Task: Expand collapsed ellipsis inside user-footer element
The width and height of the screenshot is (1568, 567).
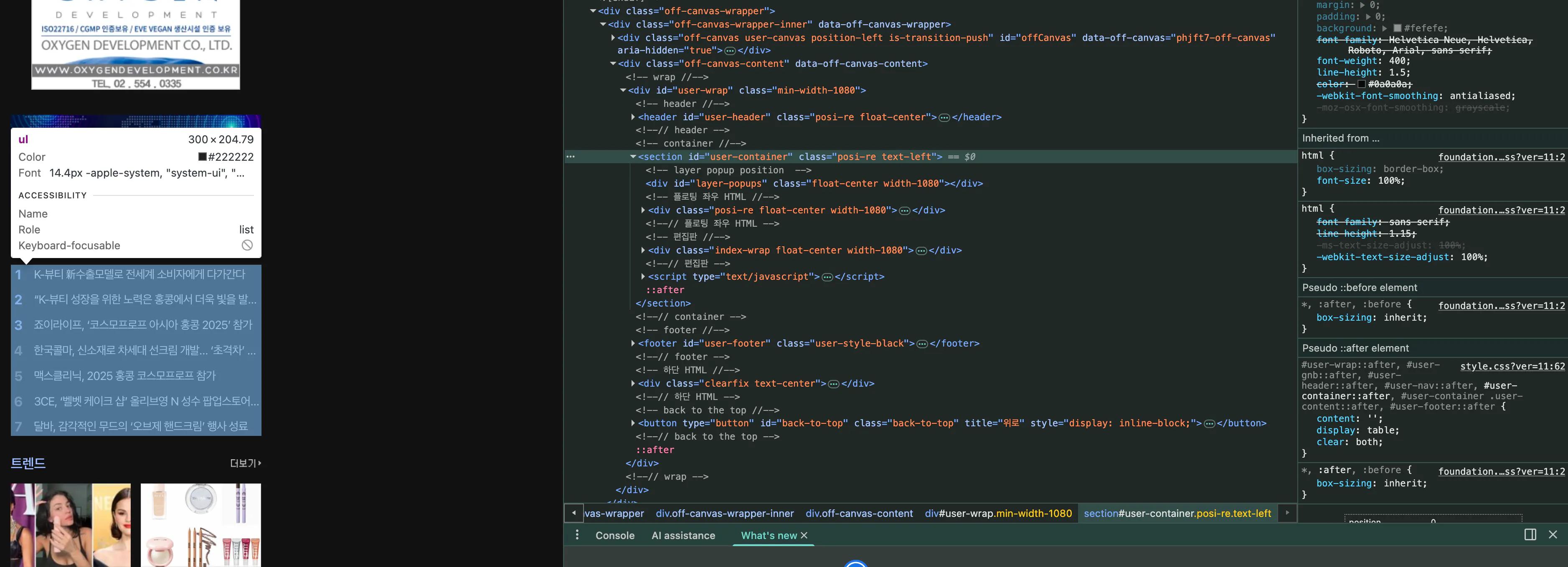Action: 921,344
